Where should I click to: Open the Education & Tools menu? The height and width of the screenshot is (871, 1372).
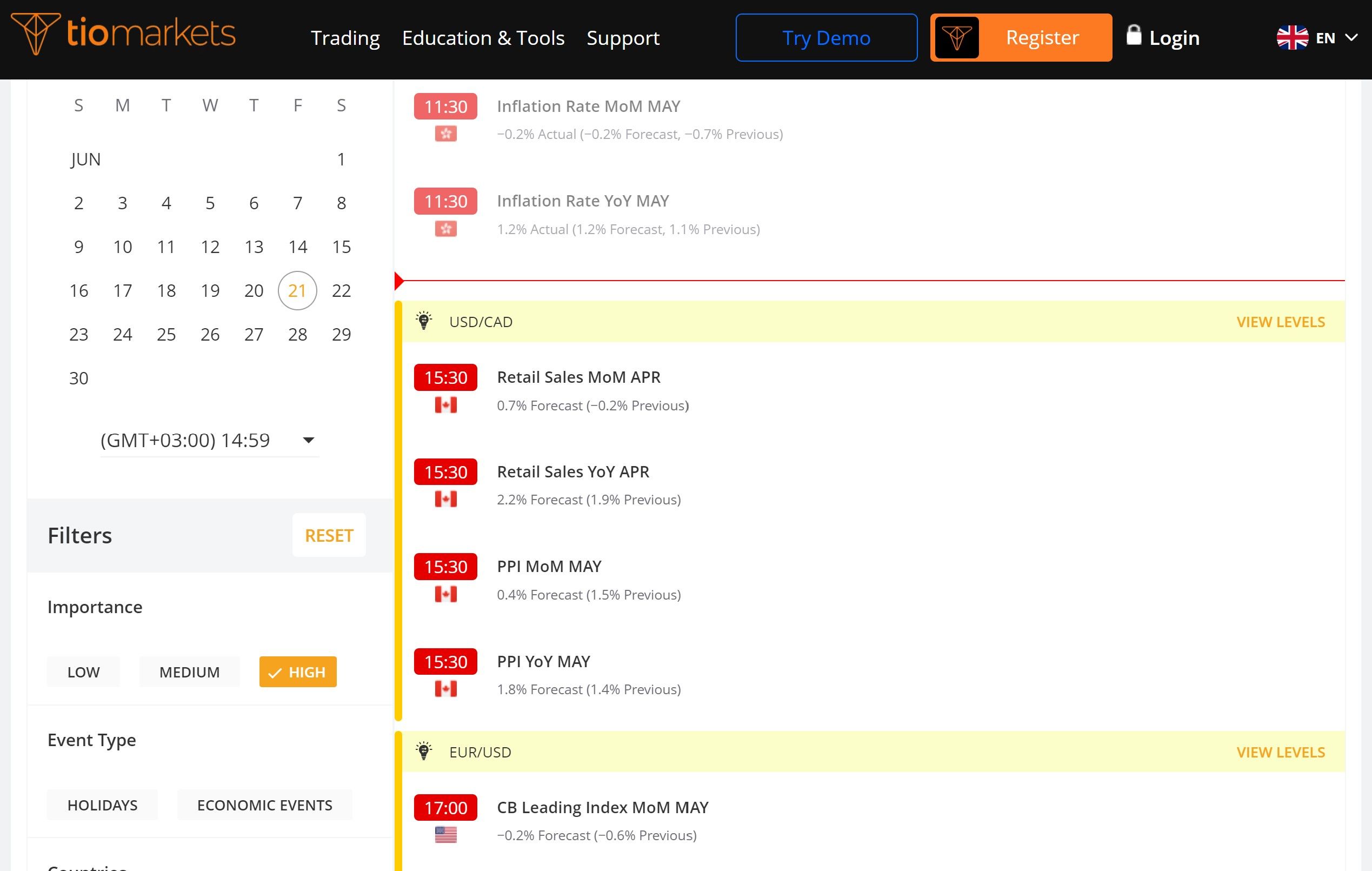[x=483, y=38]
